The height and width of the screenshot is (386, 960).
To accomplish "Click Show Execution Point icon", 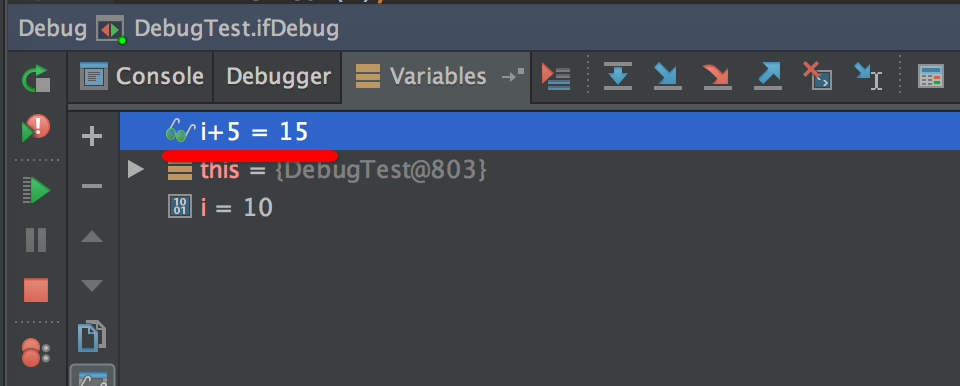I will (x=556, y=77).
